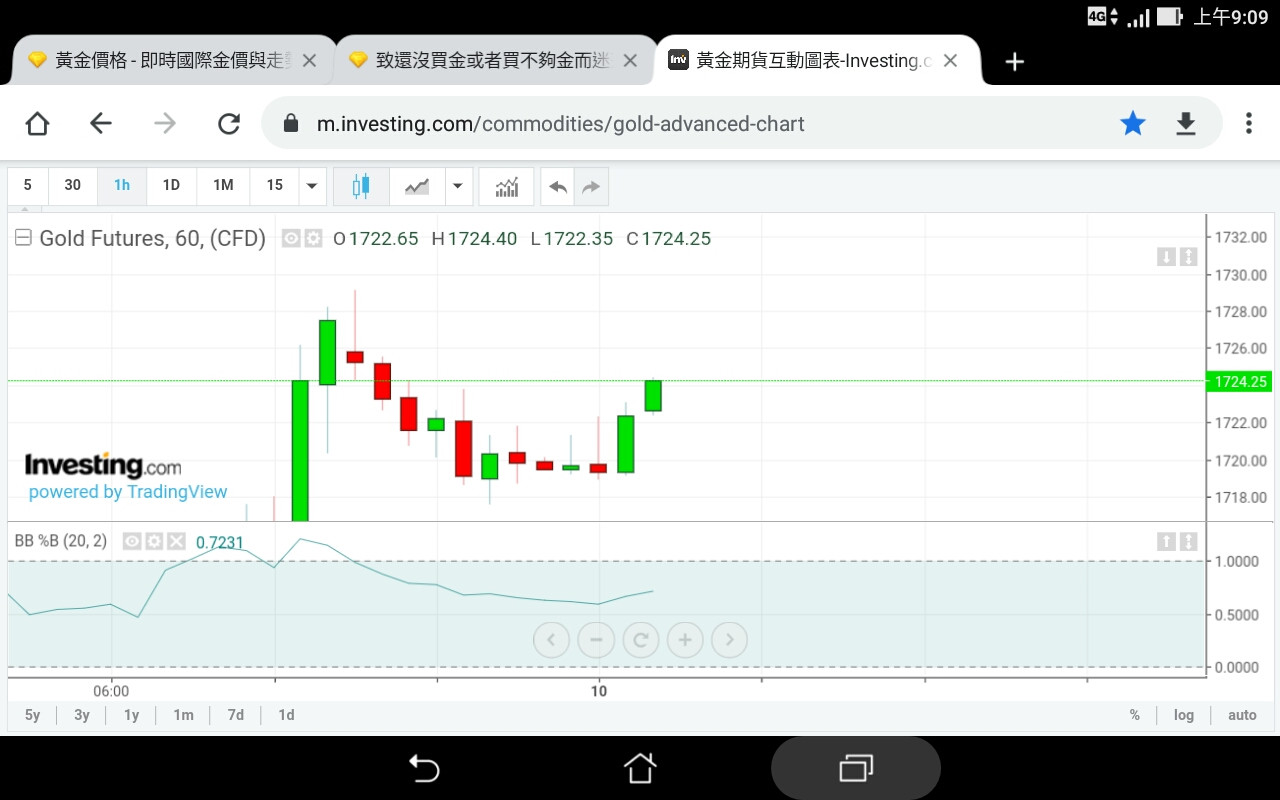Show the 7d date range
Viewport: 1280px width, 800px height.
click(x=236, y=715)
